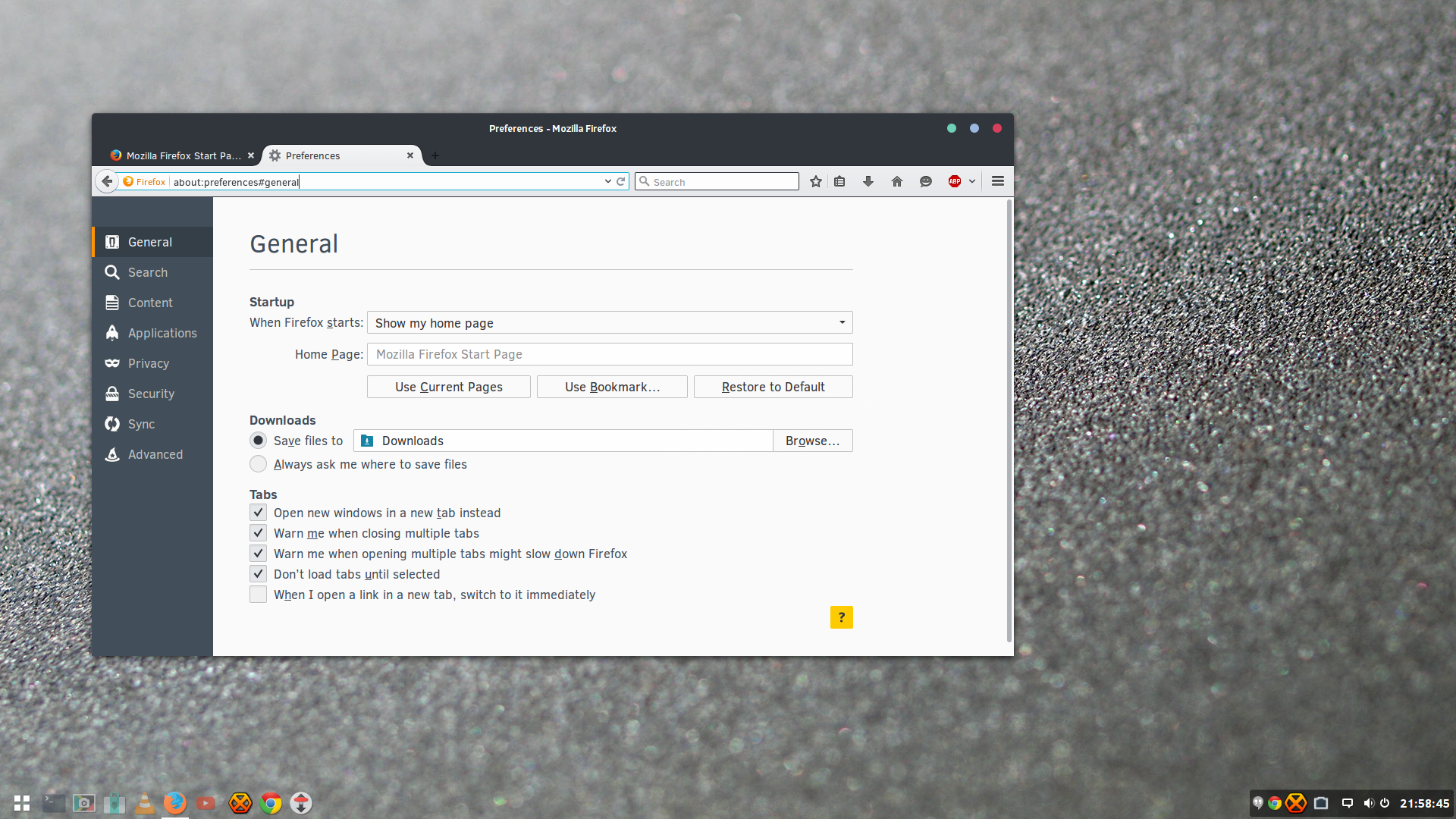Show bookmarks list icon in toolbar
Viewport: 1456px width, 819px height.
tap(839, 181)
